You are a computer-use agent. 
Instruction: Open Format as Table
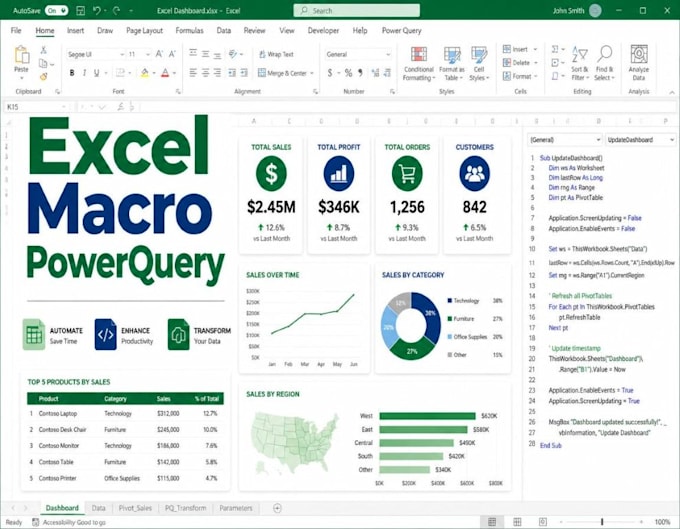point(451,64)
